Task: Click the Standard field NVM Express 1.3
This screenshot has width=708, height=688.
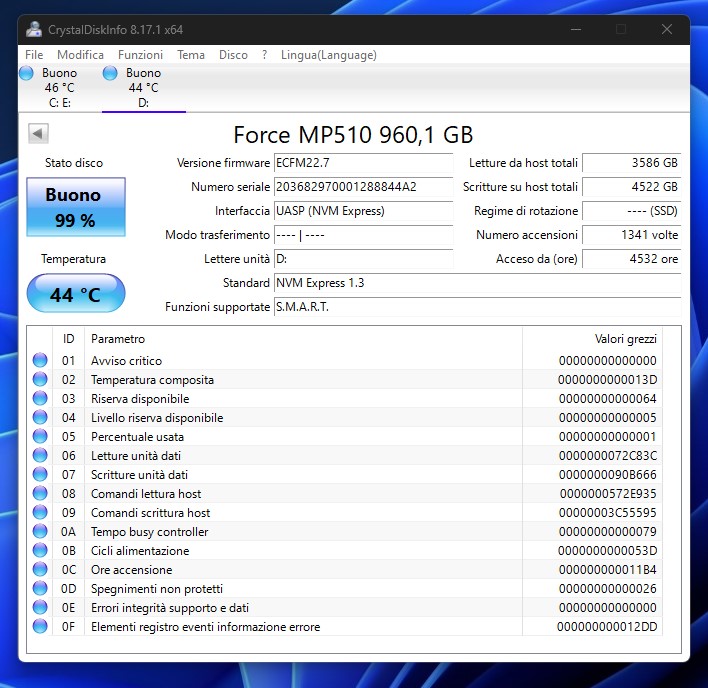Action: pyautogui.click(x=477, y=283)
